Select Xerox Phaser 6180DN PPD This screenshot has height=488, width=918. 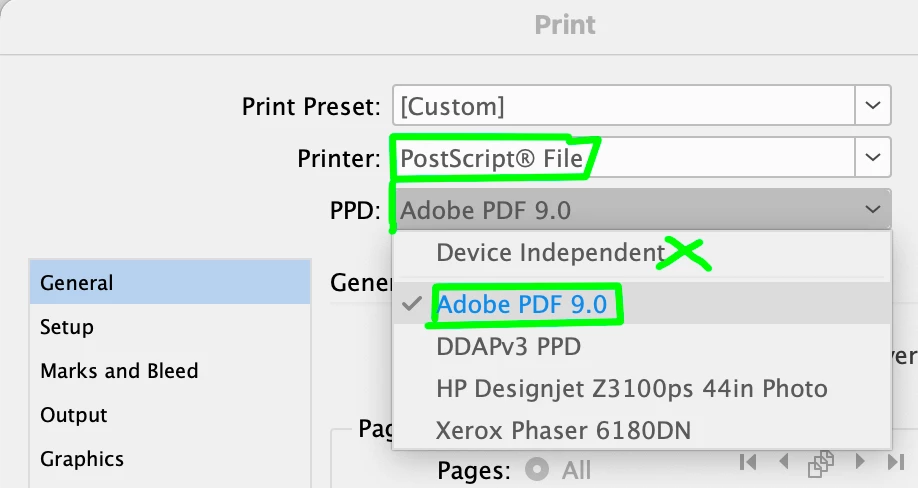point(563,431)
